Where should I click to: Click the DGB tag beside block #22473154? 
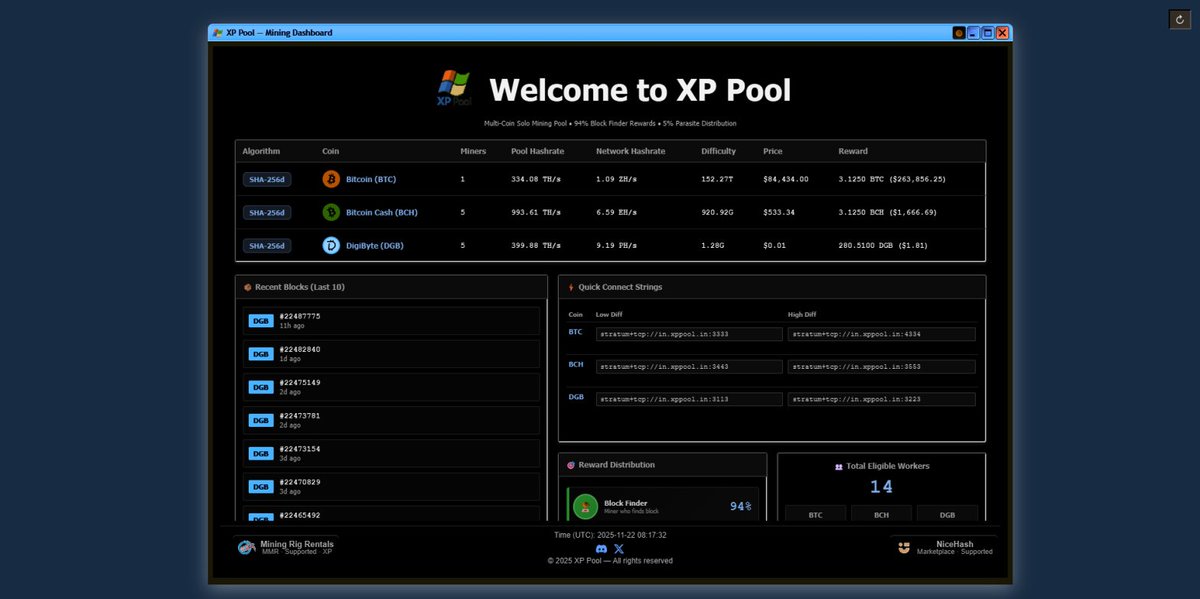point(261,453)
